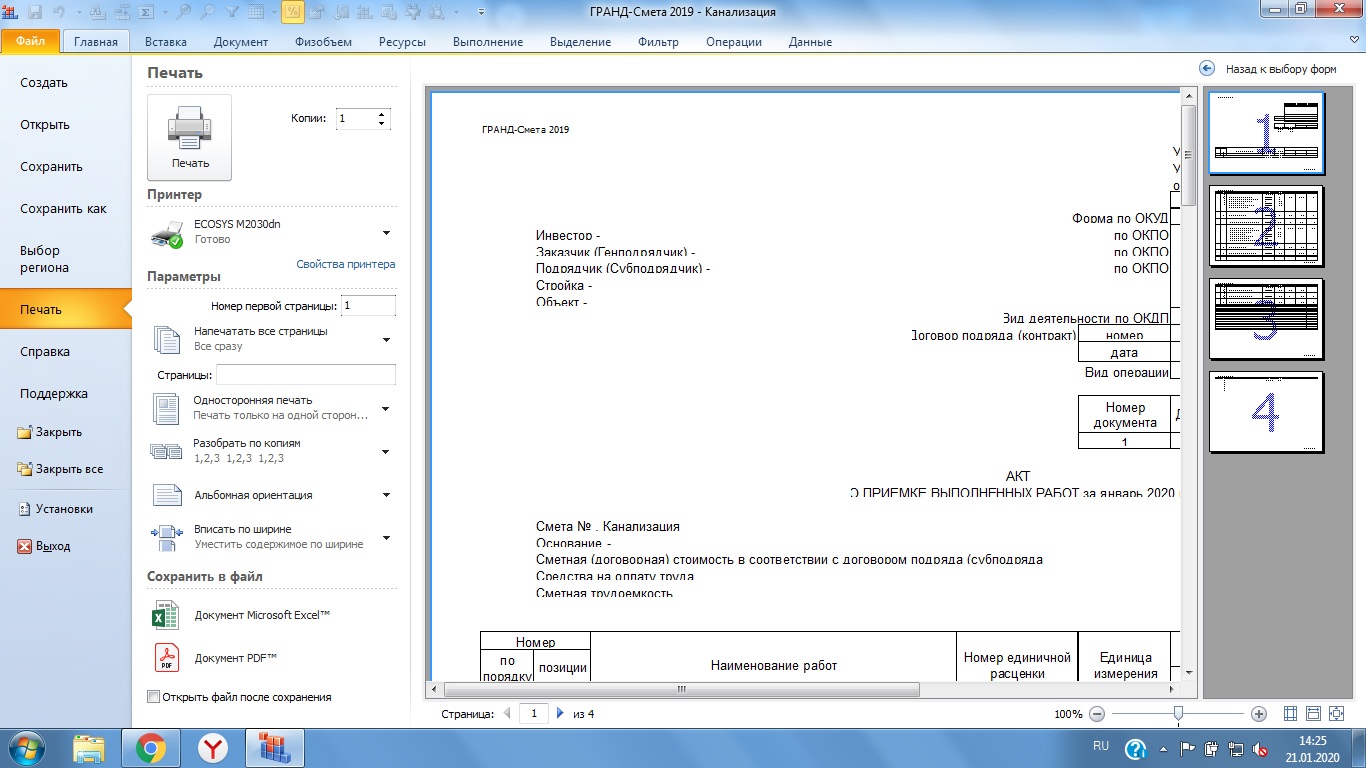The height and width of the screenshot is (768, 1366).
Task: Select page 3 thumbnail
Action: (x=1266, y=319)
